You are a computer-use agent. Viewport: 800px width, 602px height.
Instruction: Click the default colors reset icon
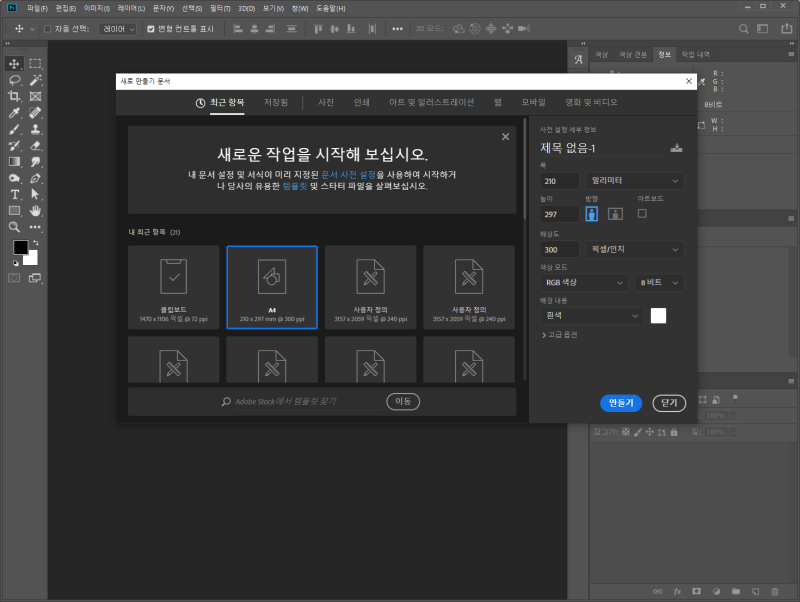[16, 263]
